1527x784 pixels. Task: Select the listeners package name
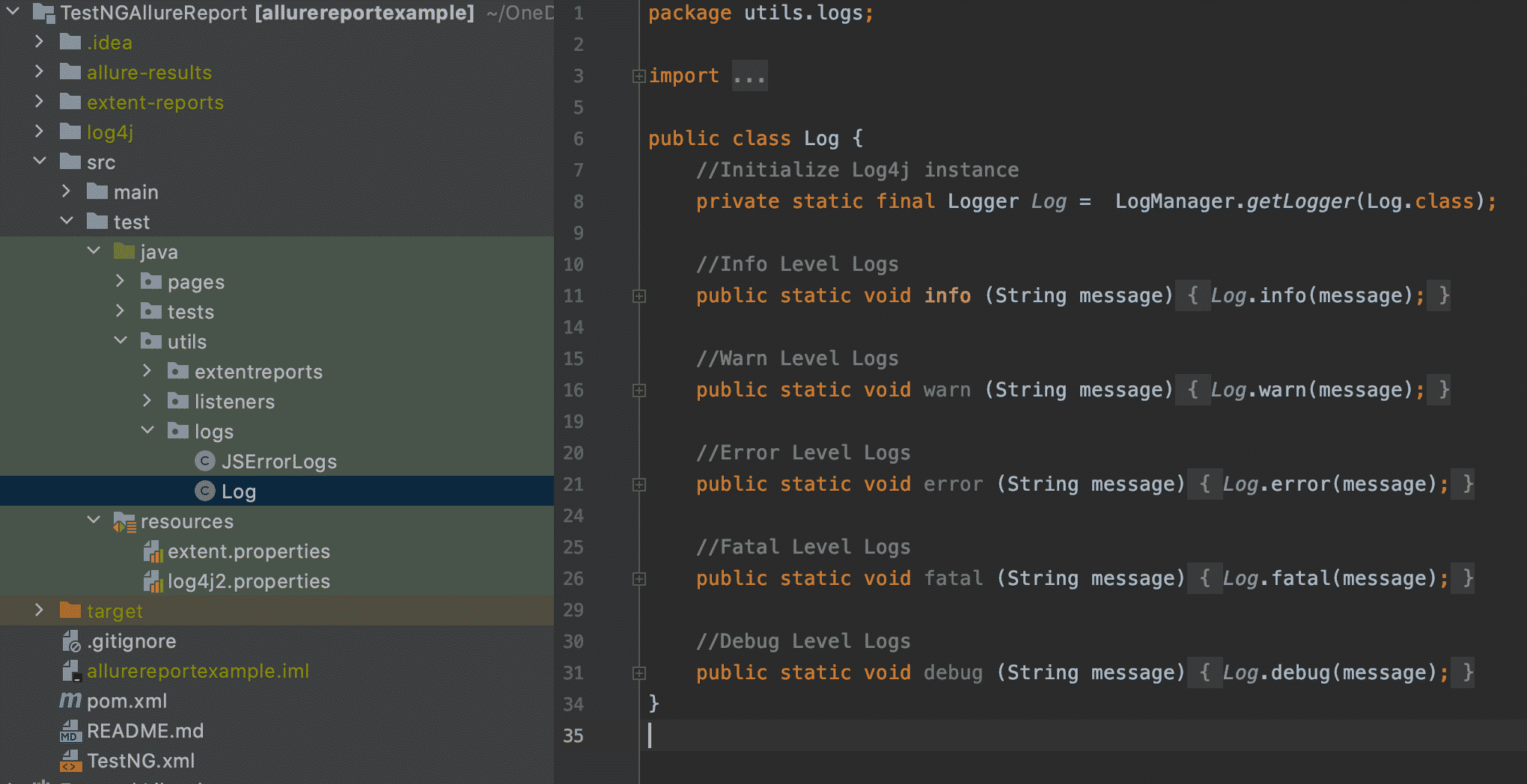[x=234, y=402]
